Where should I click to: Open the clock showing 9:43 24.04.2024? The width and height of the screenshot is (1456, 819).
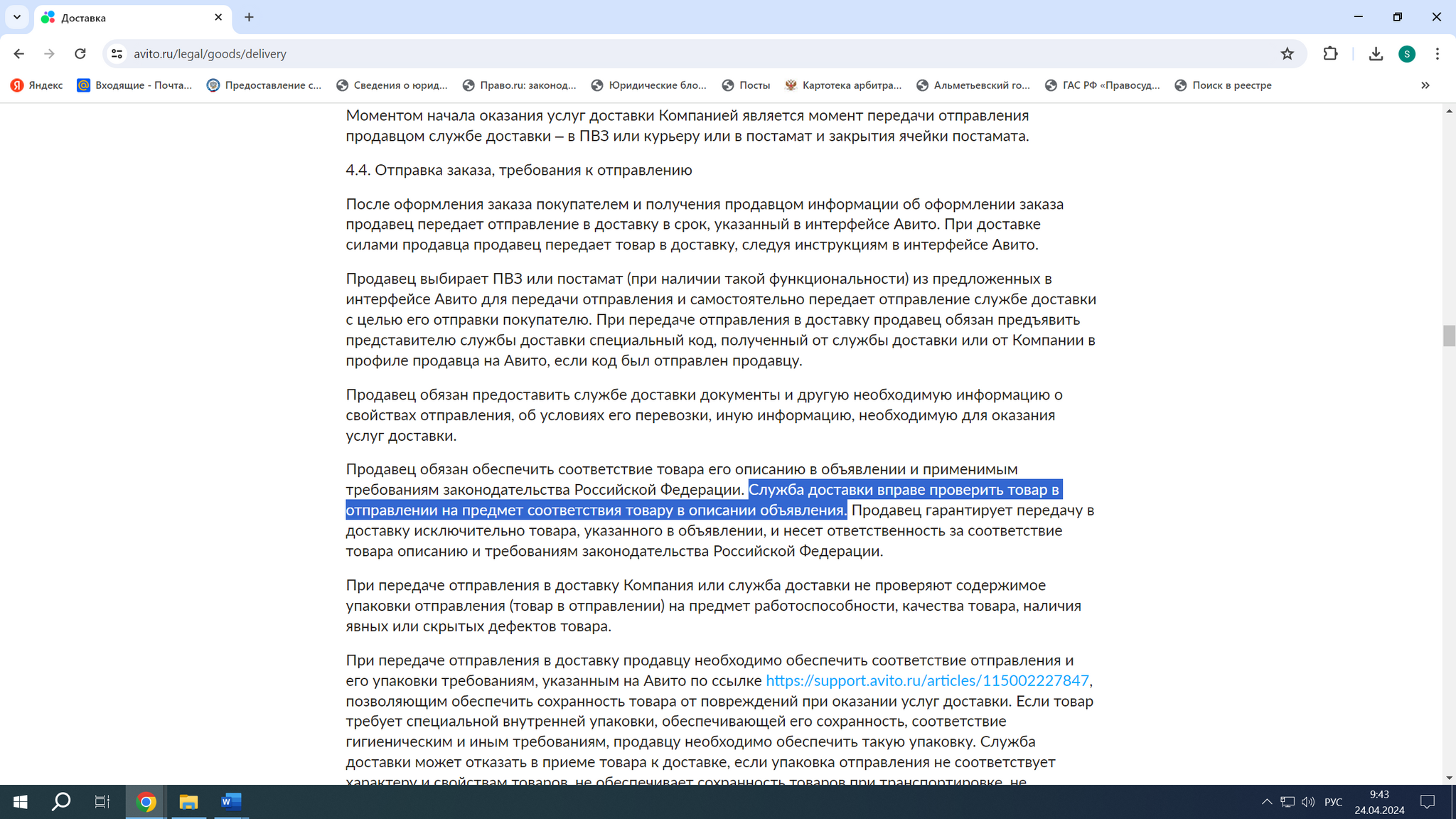click(1379, 802)
